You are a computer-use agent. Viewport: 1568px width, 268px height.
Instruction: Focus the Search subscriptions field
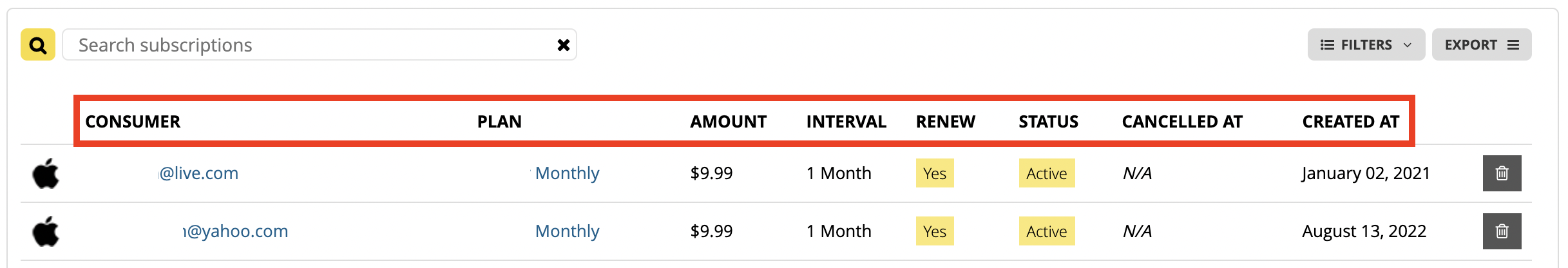coord(309,45)
